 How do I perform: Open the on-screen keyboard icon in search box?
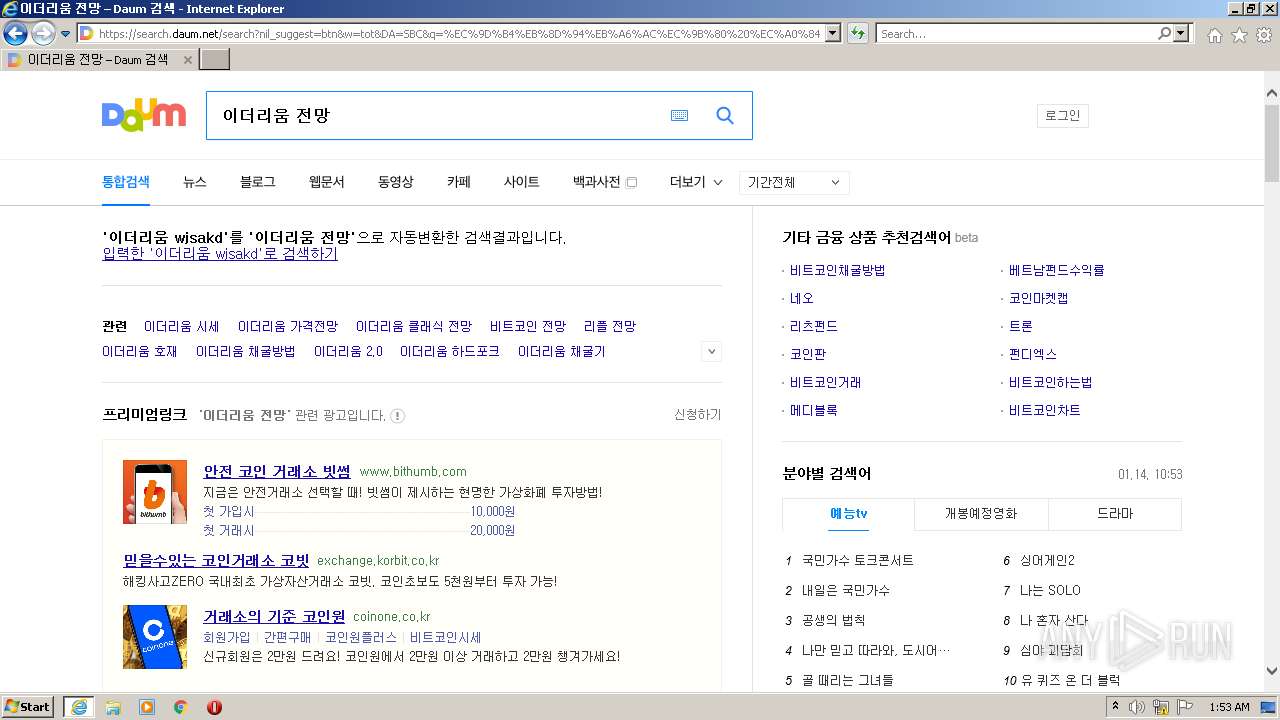[x=679, y=116]
